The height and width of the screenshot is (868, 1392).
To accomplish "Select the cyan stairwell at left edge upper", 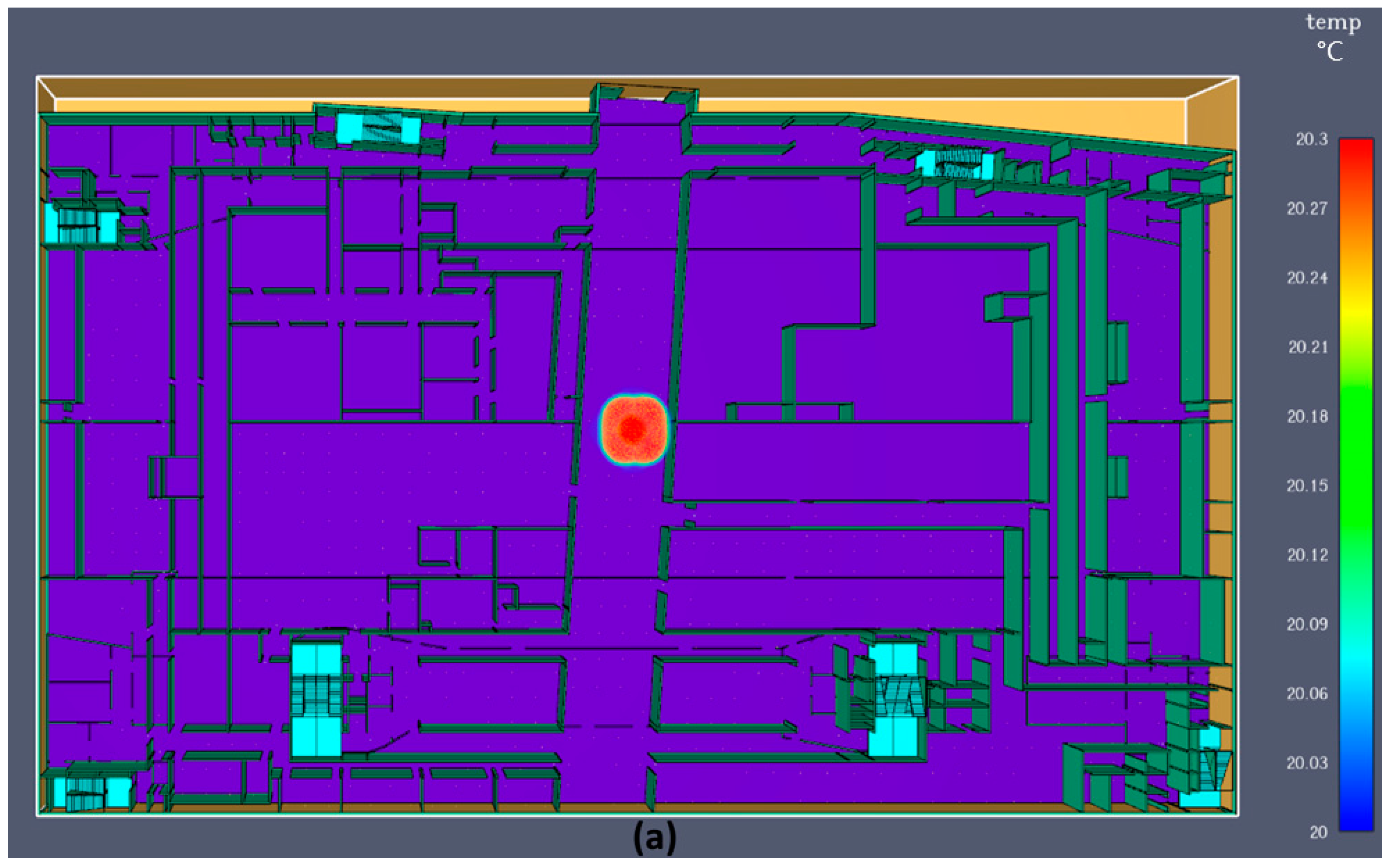I will [82, 224].
